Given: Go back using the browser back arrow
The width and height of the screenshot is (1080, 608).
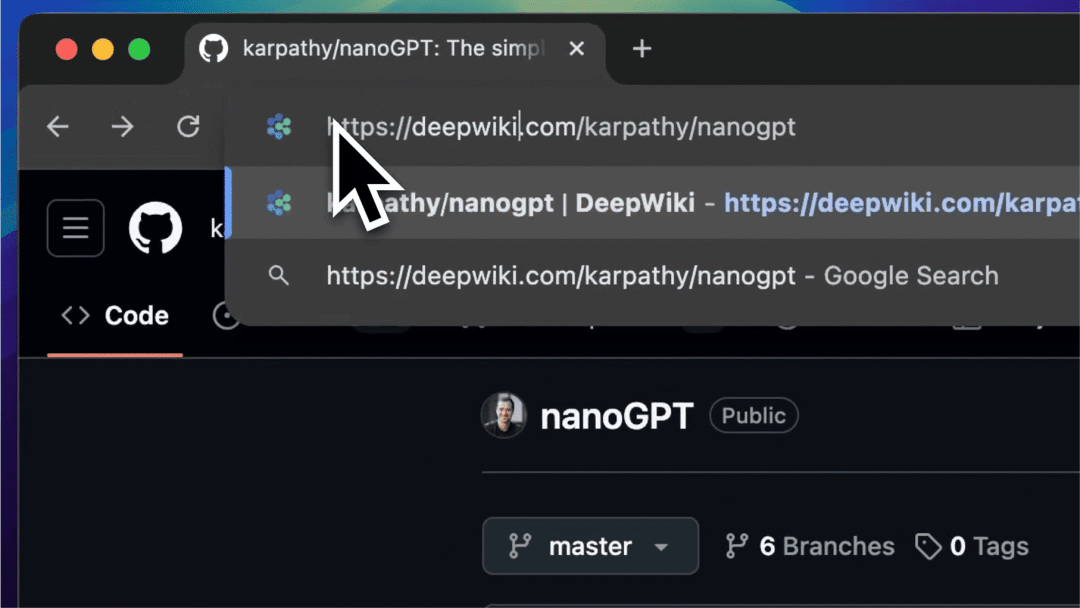Looking at the screenshot, I should point(58,127).
